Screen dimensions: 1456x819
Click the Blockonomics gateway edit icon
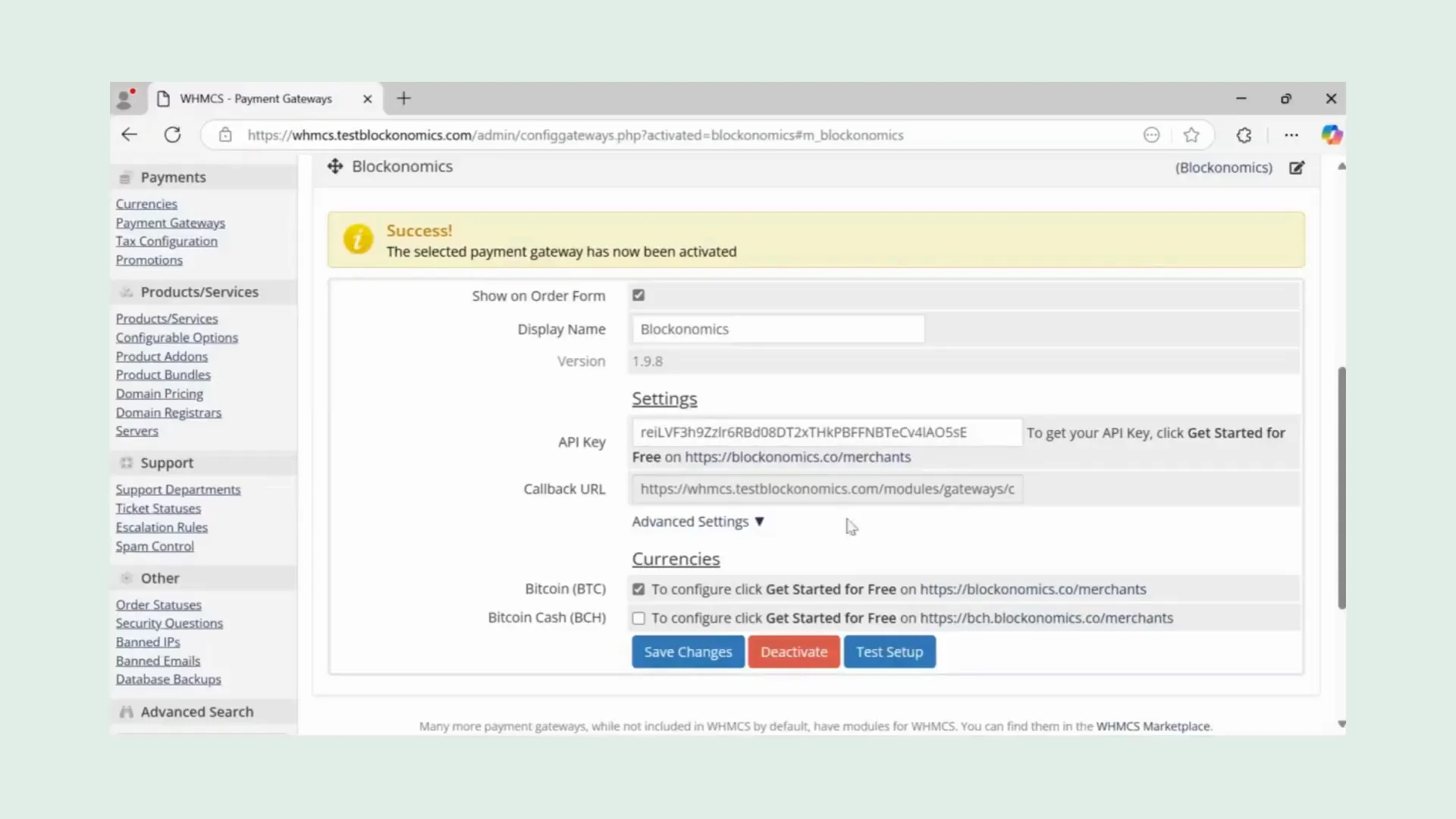(1297, 166)
